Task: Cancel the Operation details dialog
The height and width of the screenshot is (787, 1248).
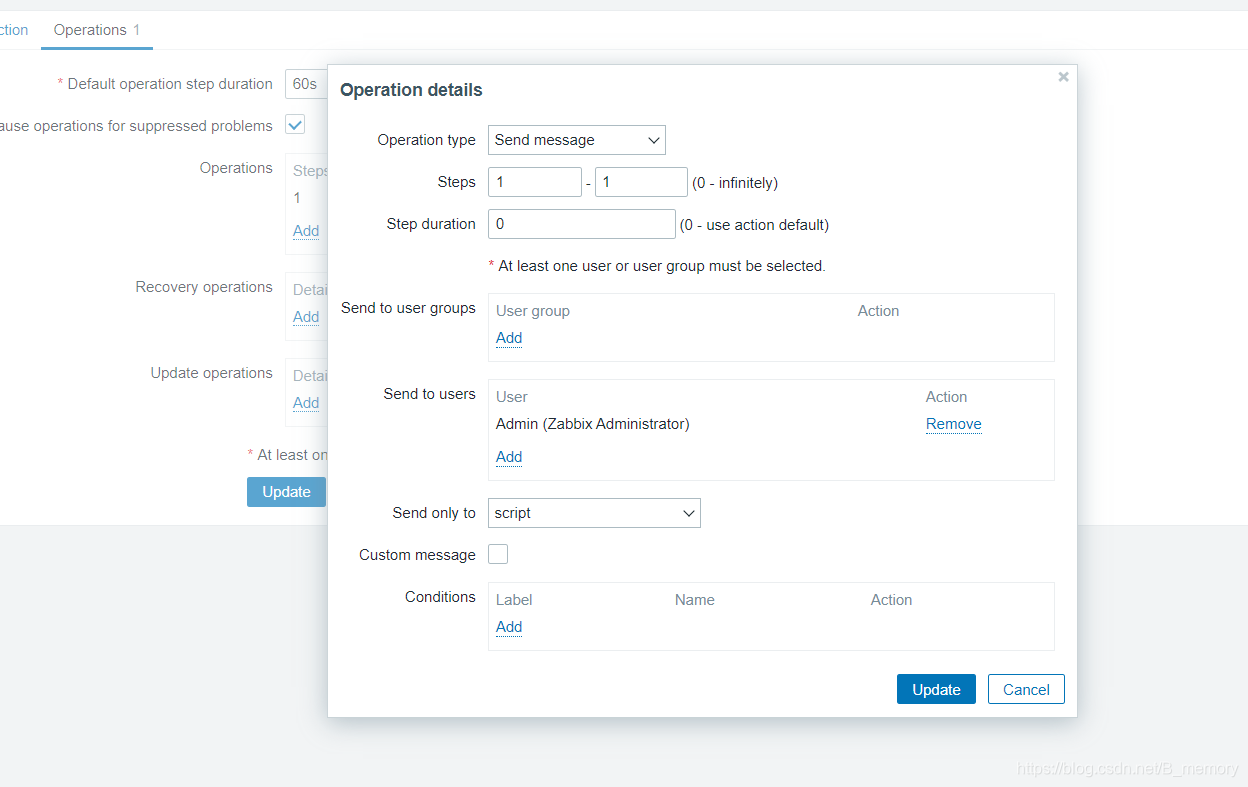Action: [1026, 689]
